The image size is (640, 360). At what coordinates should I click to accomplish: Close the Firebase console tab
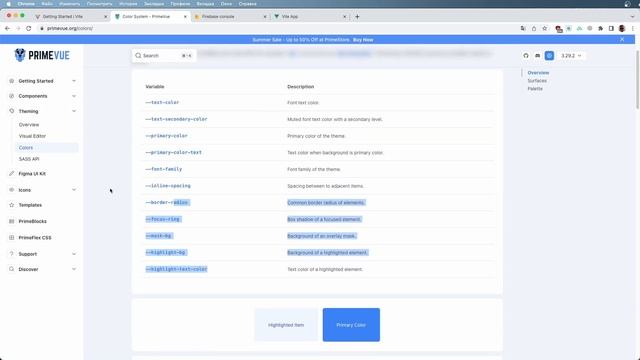265,17
